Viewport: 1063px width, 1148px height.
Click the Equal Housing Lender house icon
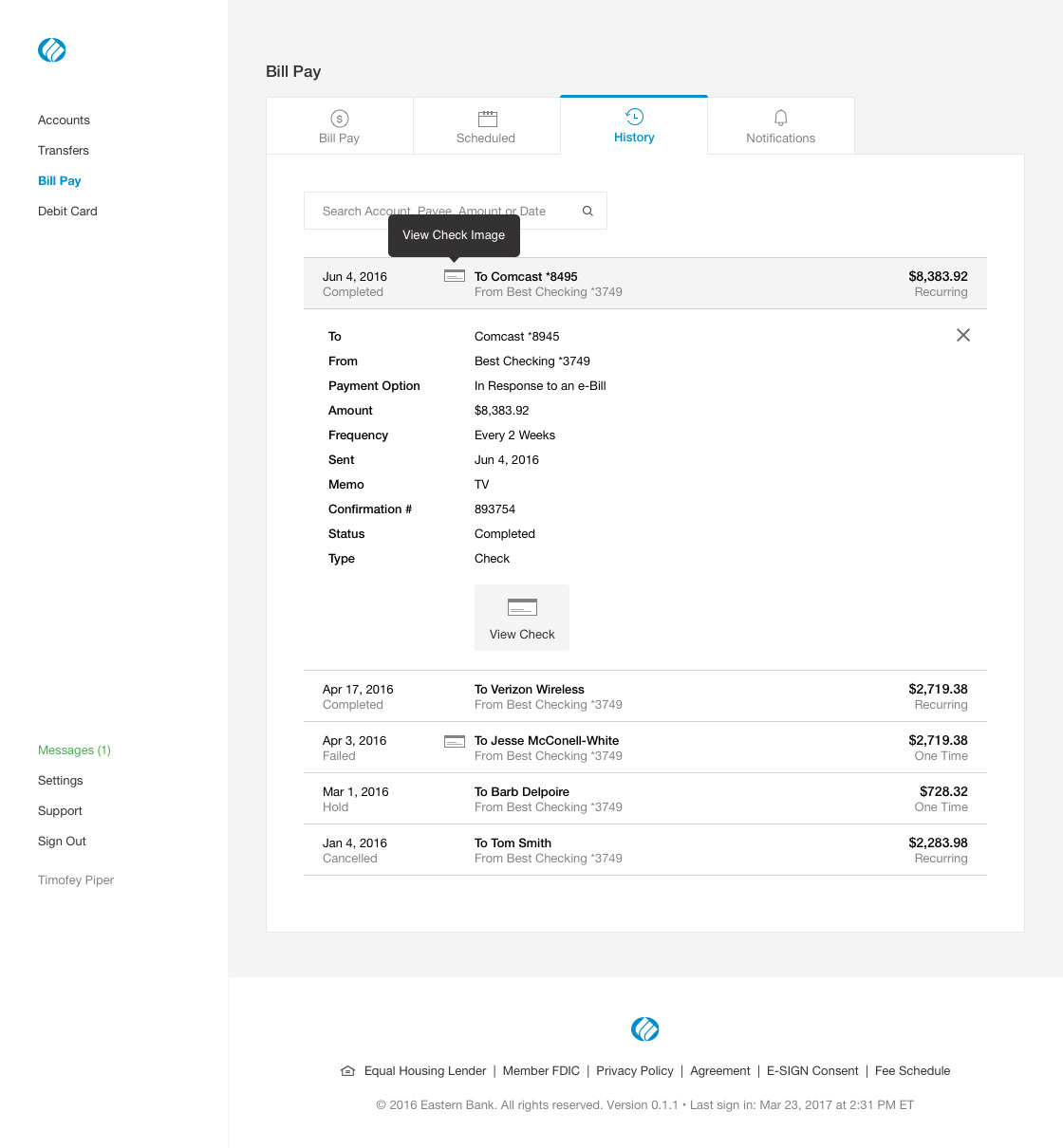point(347,1071)
